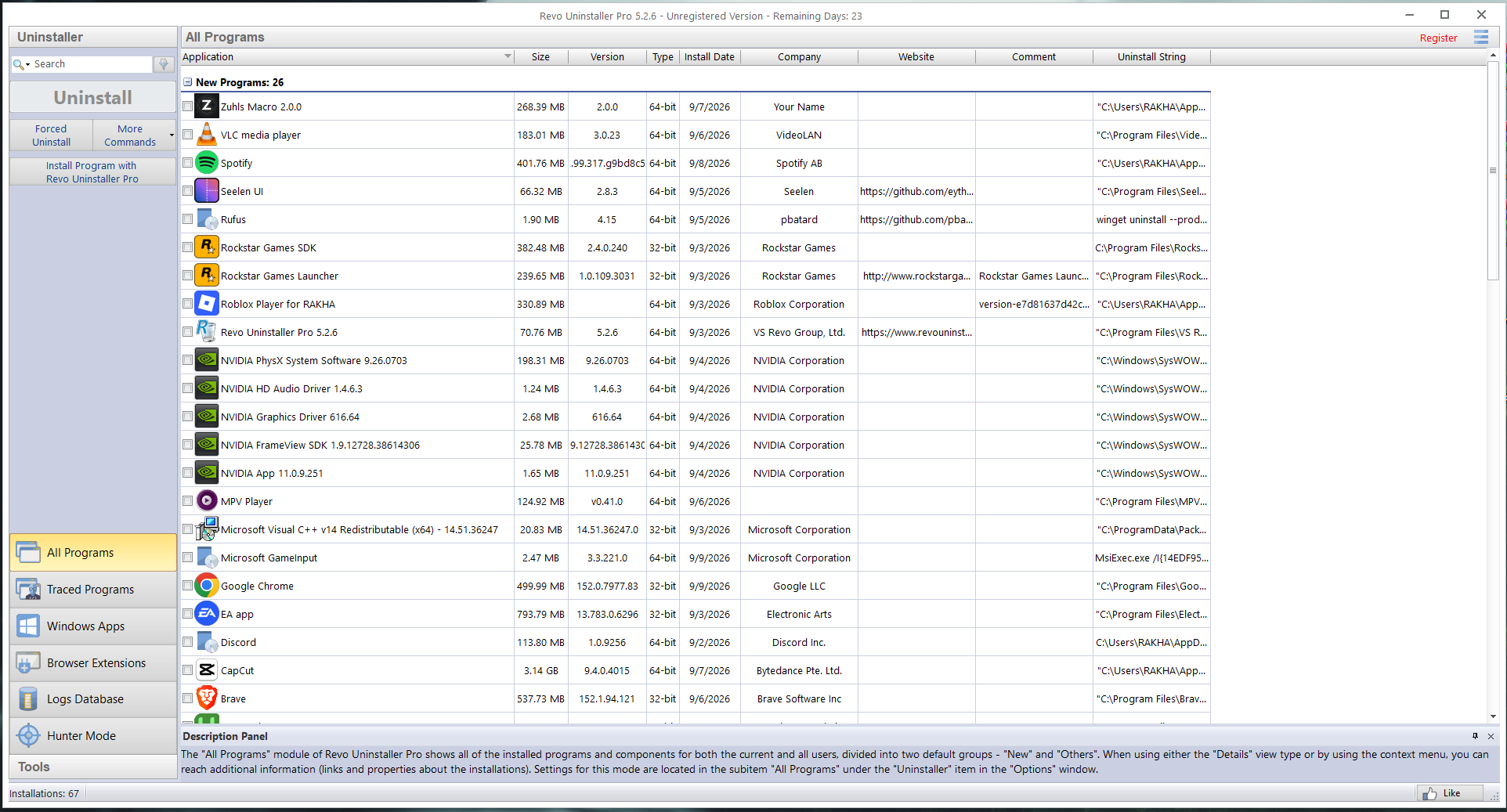
Task: Open the Logs Database module
Action: [x=93, y=699]
